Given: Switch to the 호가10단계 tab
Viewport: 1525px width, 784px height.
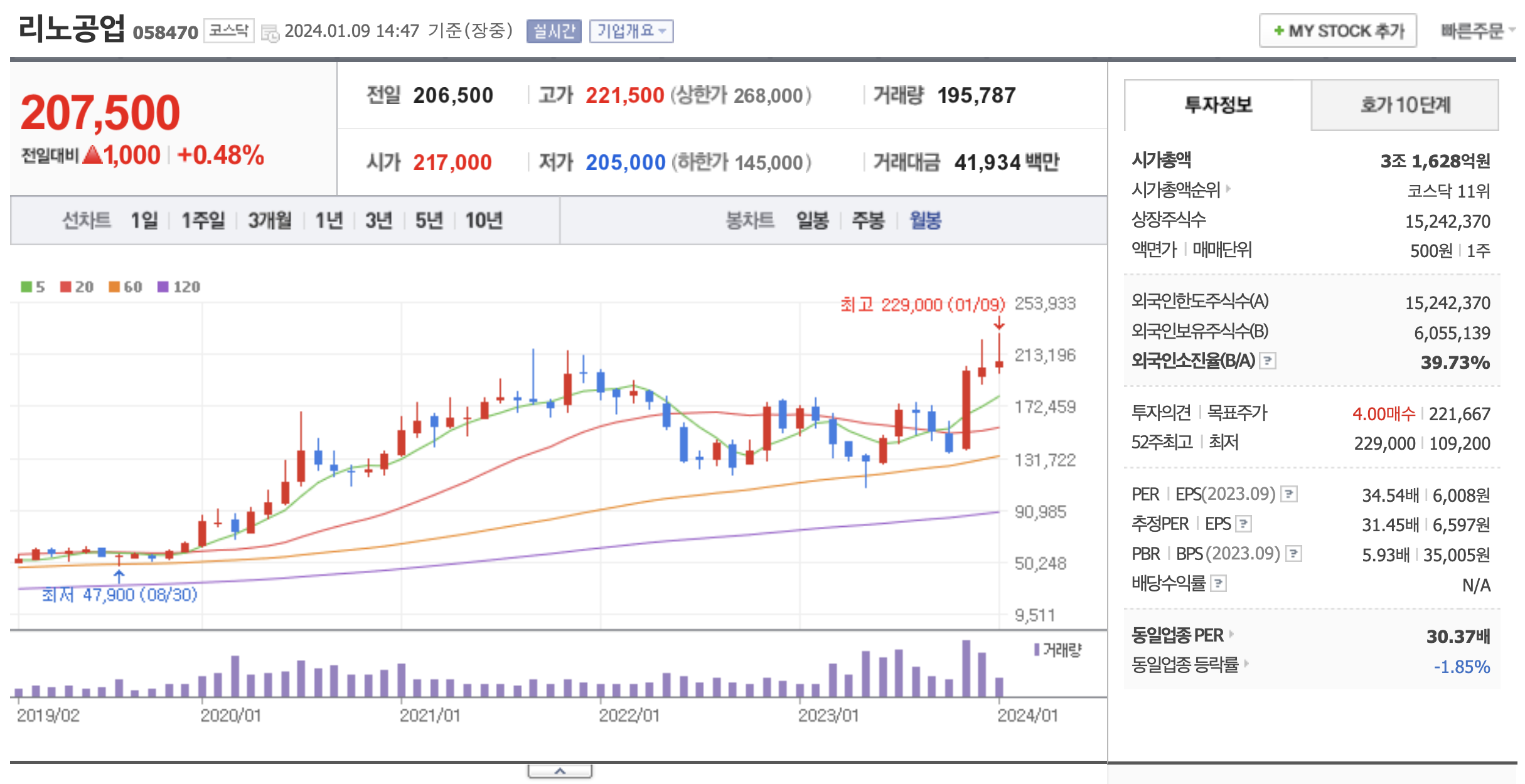Looking at the screenshot, I should click(x=1405, y=105).
